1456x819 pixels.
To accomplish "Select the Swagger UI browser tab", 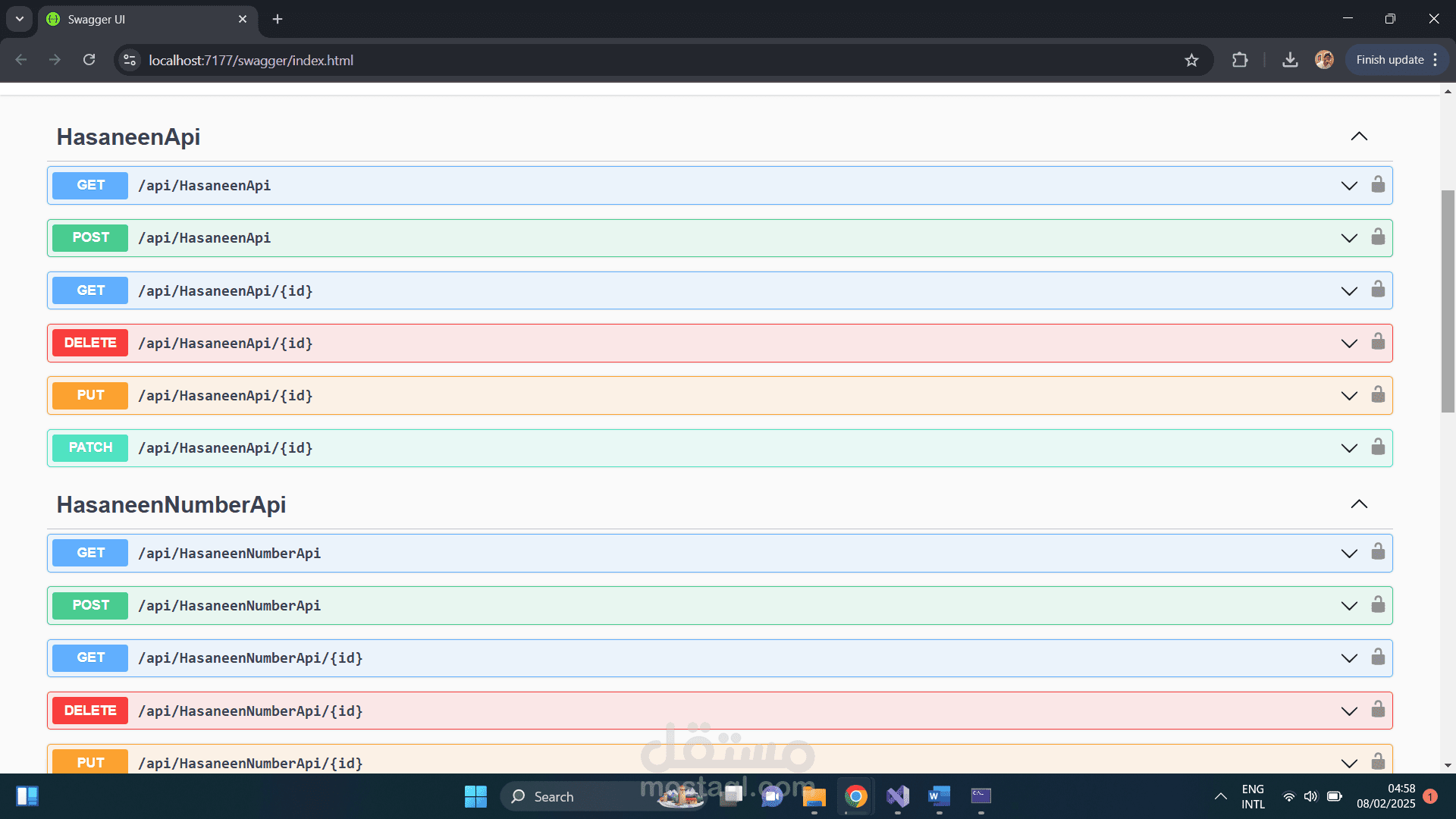I will [x=148, y=20].
